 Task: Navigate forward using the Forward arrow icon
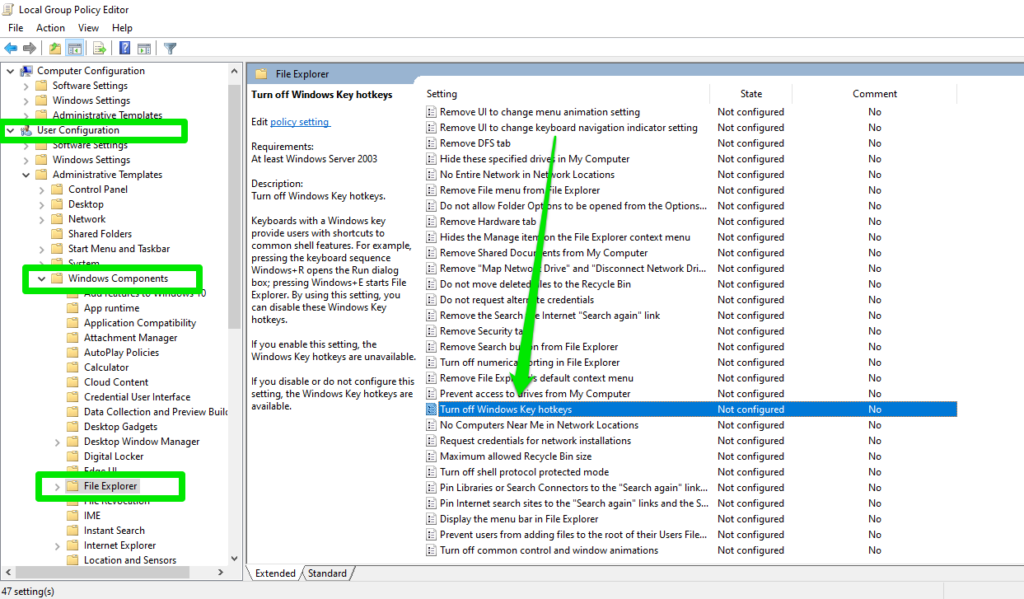27,48
